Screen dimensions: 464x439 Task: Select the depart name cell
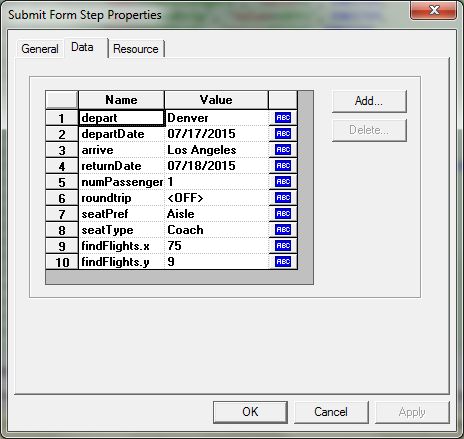click(x=122, y=118)
